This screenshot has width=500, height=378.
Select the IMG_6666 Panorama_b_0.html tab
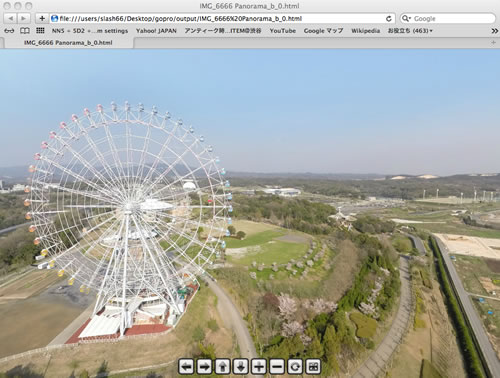[68, 43]
